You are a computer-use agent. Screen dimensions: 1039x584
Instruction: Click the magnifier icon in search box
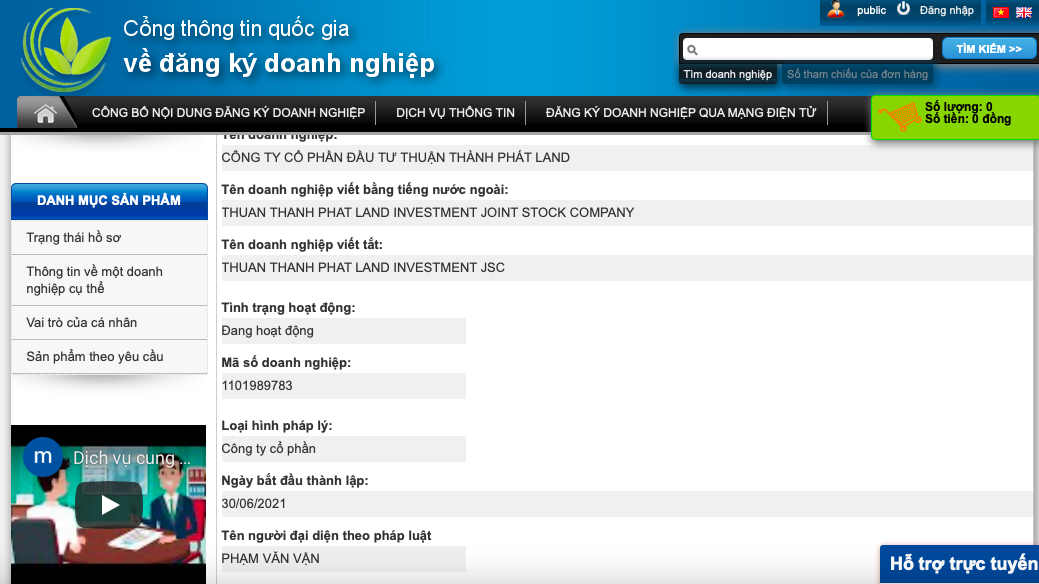point(692,49)
